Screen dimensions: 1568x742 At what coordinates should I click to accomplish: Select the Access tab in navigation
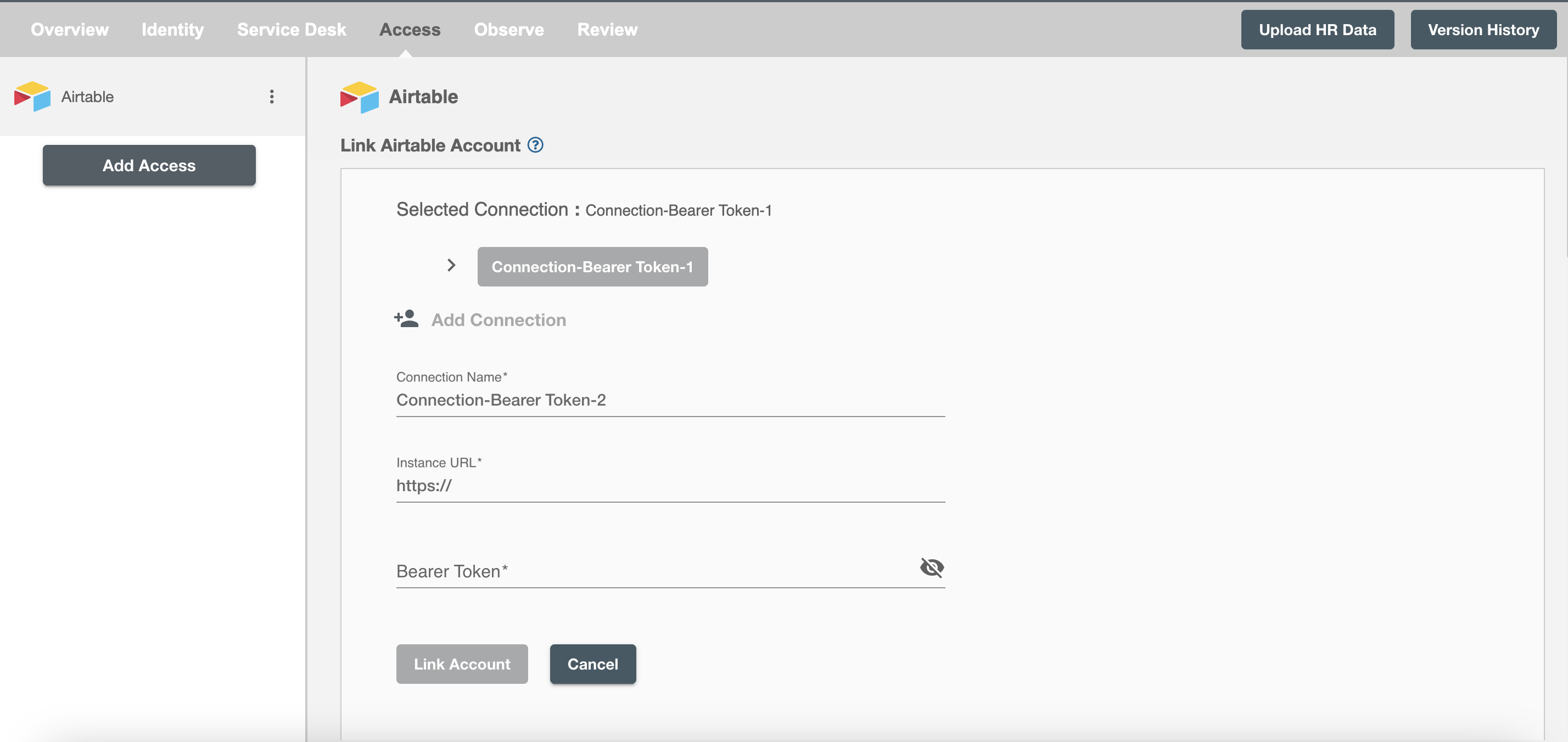(410, 28)
